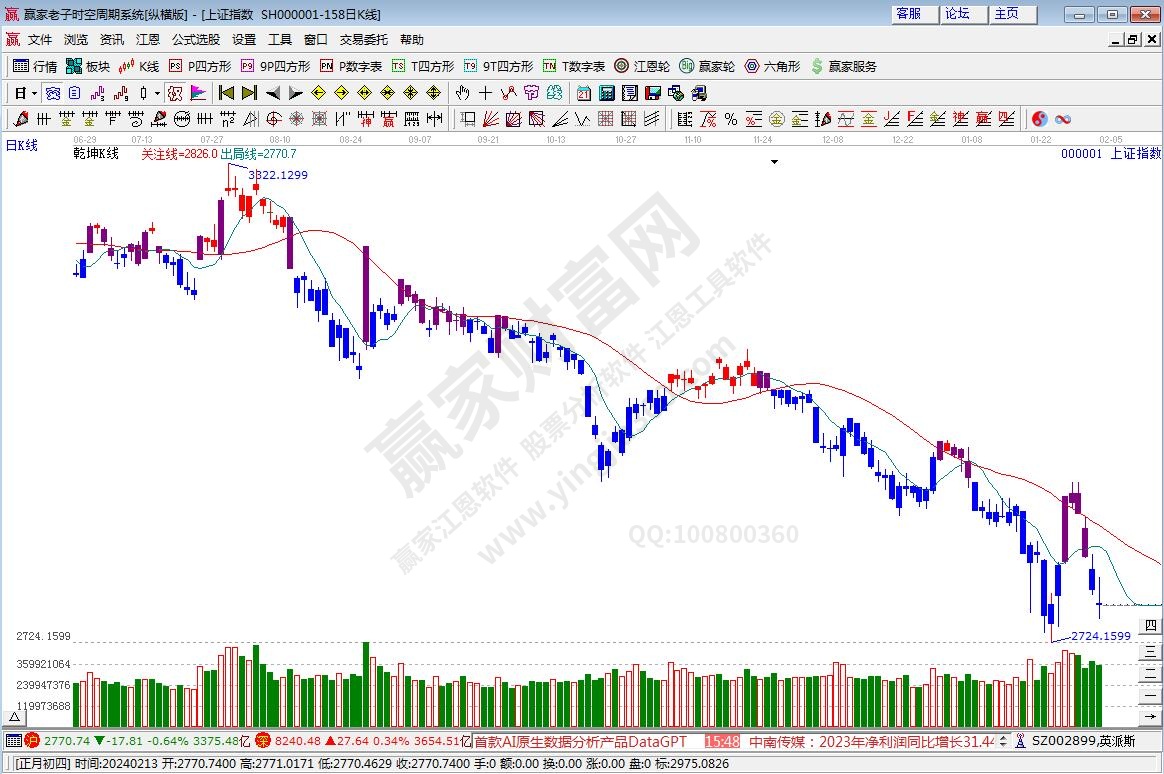Toggle the 四 panel-count button
Screen dimensions: 1164x774
pos(1151,626)
